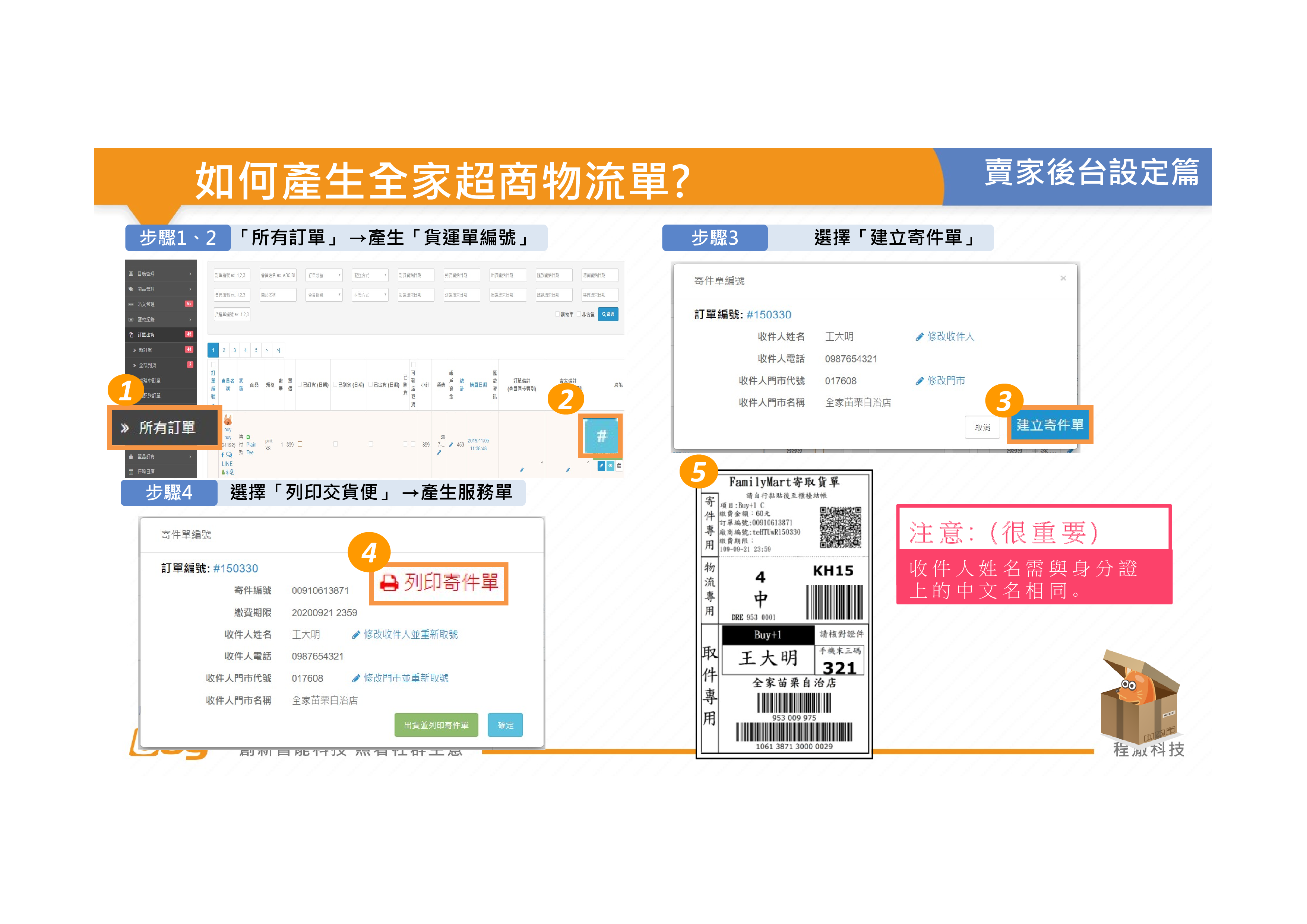Click the calendar icon in the order function column
This screenshot has width=1307, height=924.
tap(619, 466)
